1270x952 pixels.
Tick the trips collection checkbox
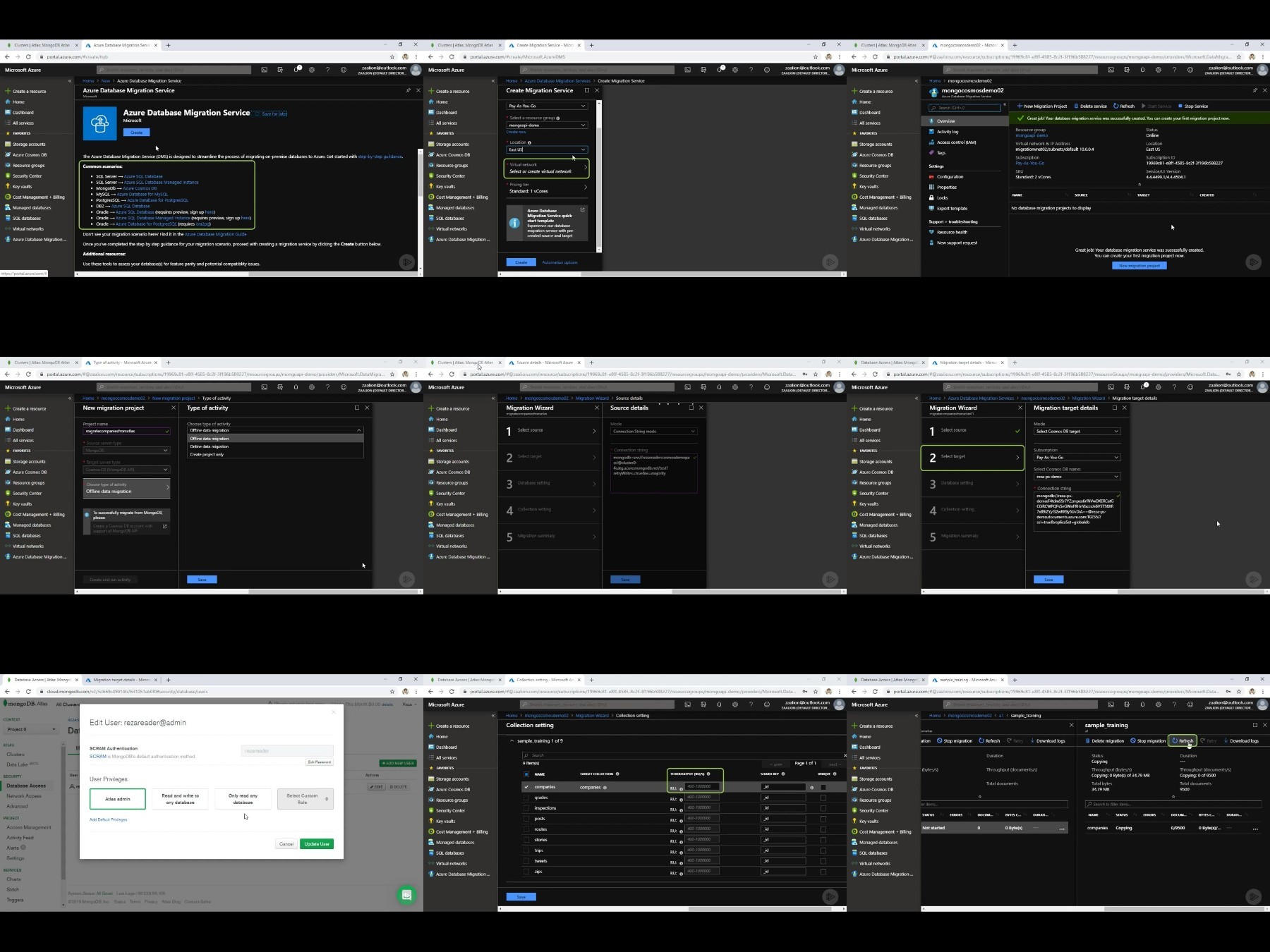click(x=526, y=850)
